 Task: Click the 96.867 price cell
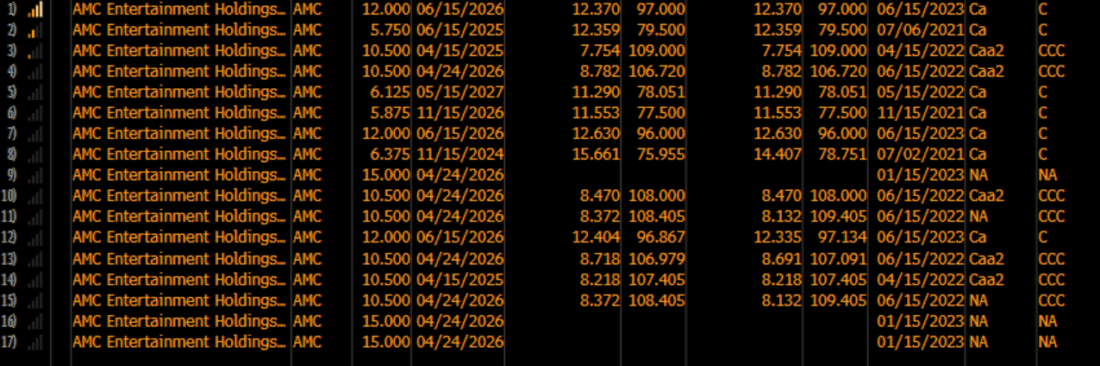661,238
